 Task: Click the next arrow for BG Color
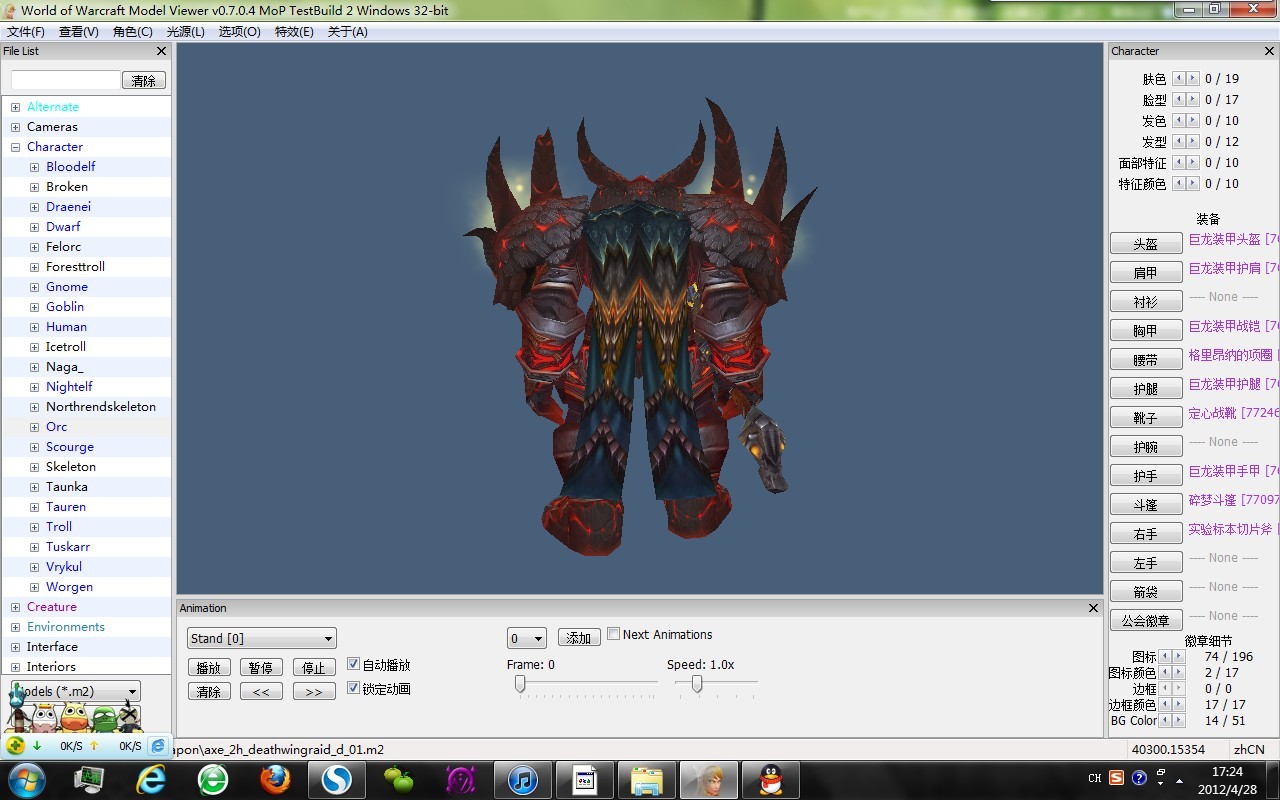(1179, 720)
